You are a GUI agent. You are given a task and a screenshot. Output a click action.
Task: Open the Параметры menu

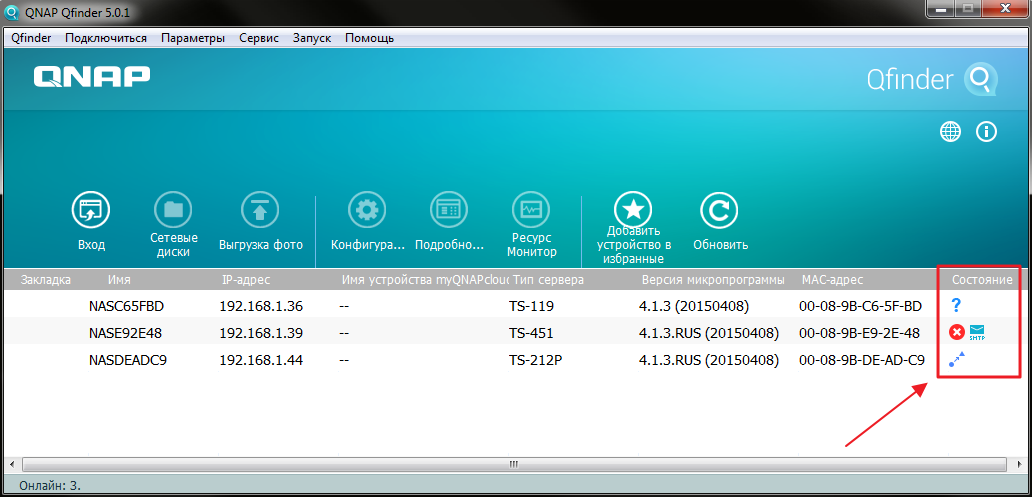point(193,38)
